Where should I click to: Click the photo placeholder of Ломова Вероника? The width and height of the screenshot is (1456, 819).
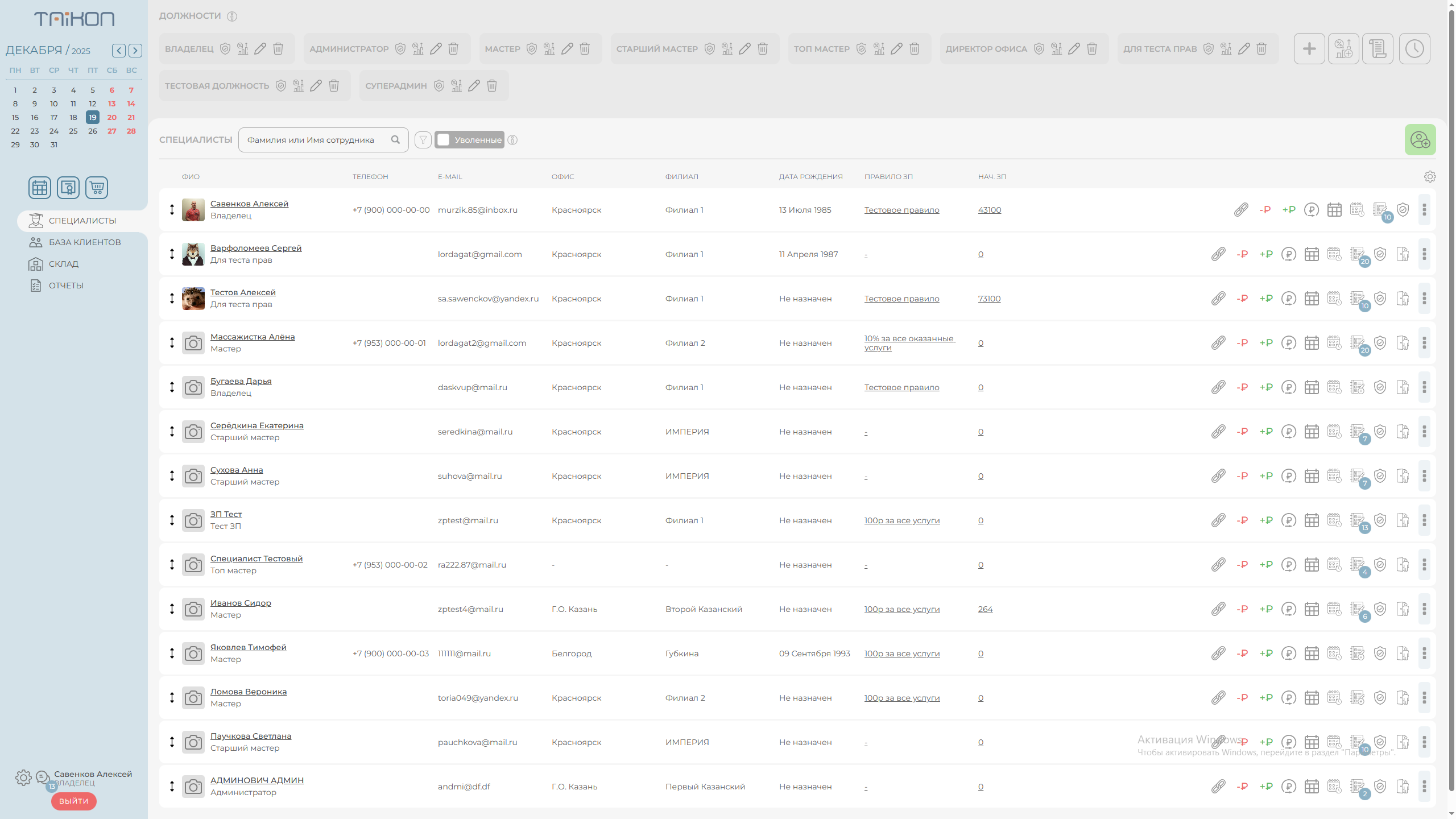[193, 698]
